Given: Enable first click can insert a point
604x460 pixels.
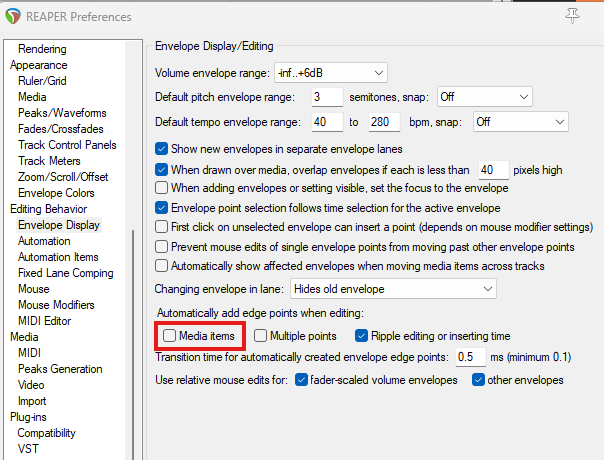Looking at the screenshot, I should 161,227.
